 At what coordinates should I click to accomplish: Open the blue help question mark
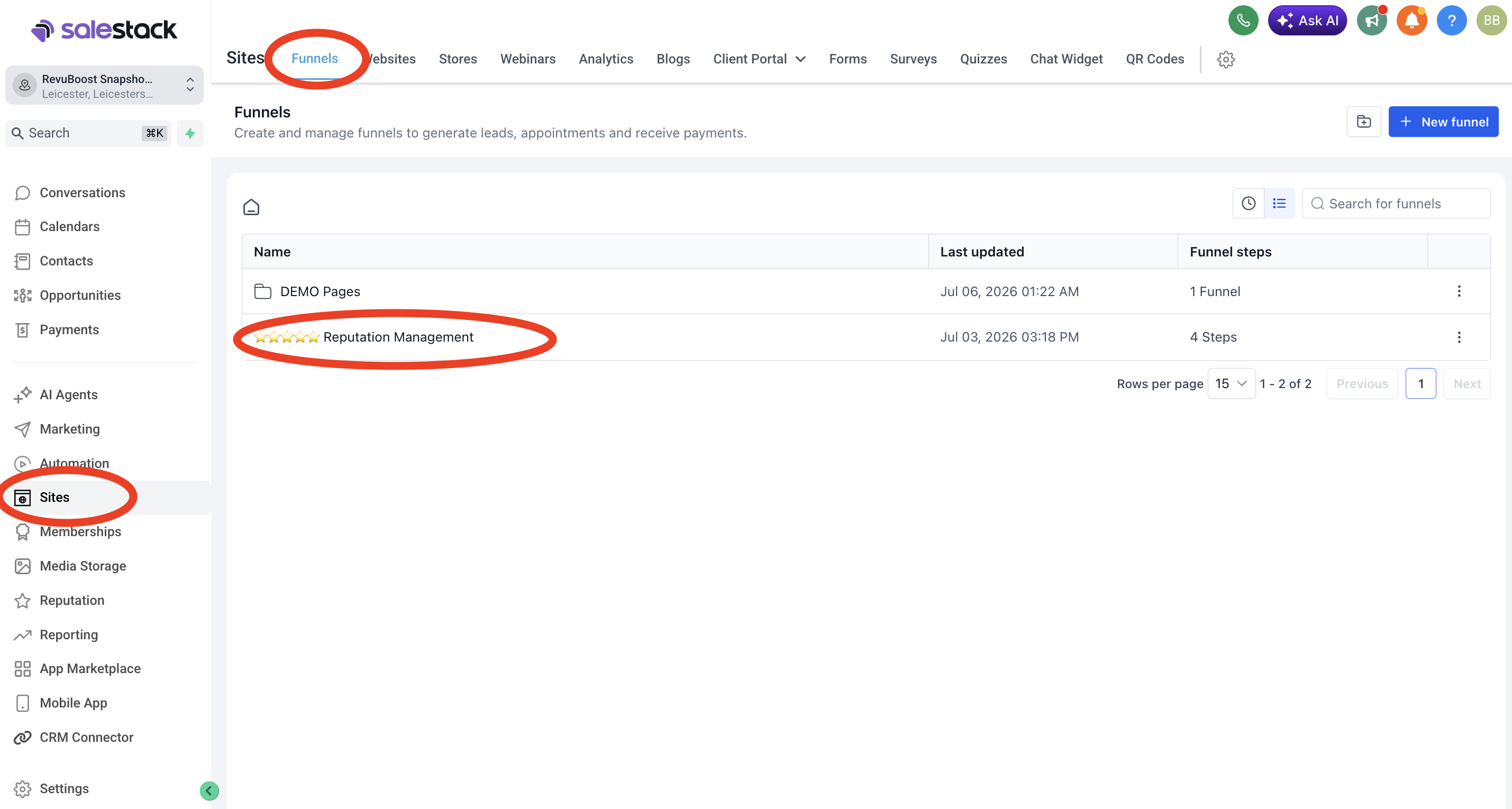[x=1452, y=21]
